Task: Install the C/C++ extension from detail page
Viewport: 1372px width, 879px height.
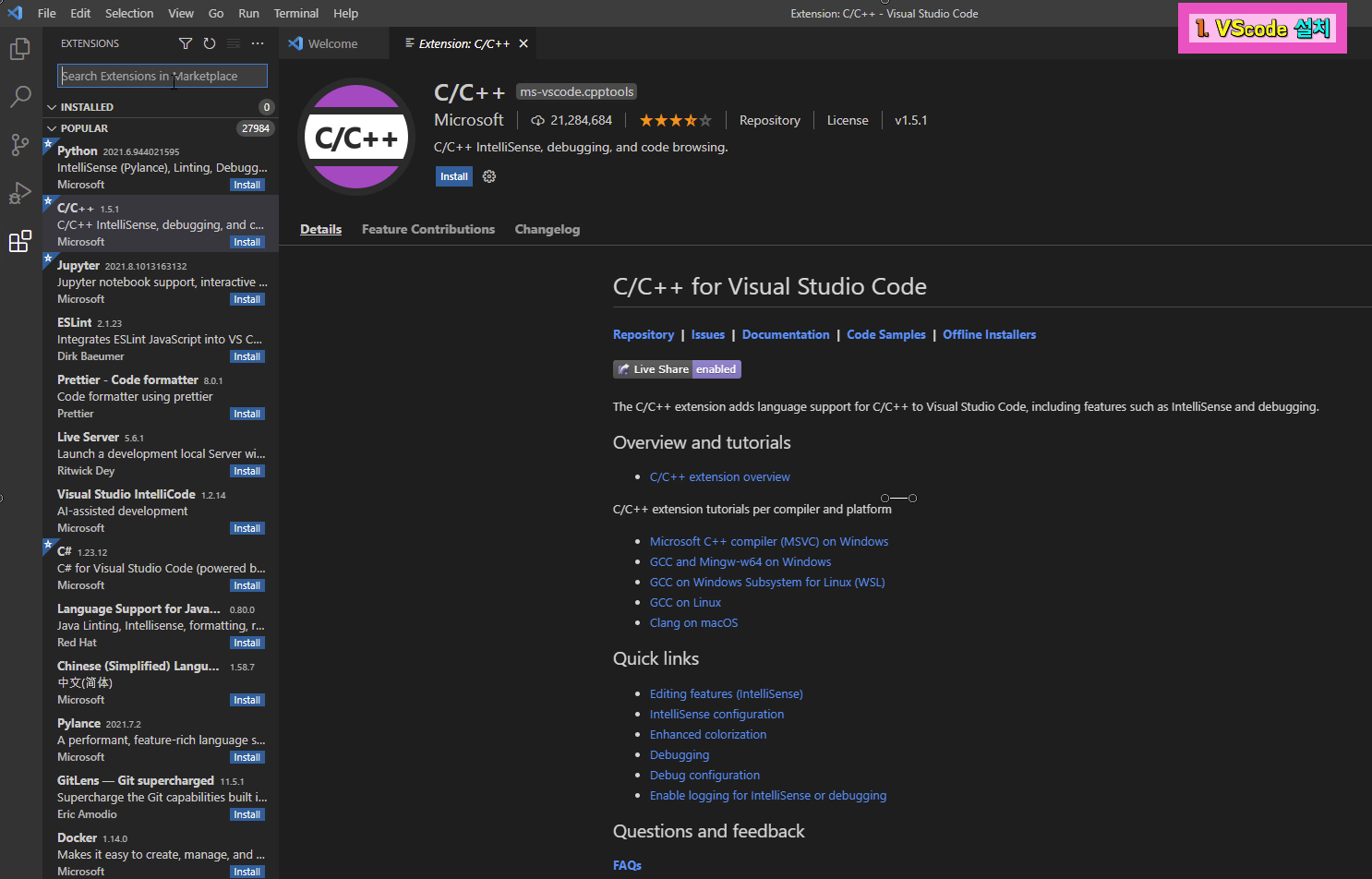Action: [x=453, y=176]
